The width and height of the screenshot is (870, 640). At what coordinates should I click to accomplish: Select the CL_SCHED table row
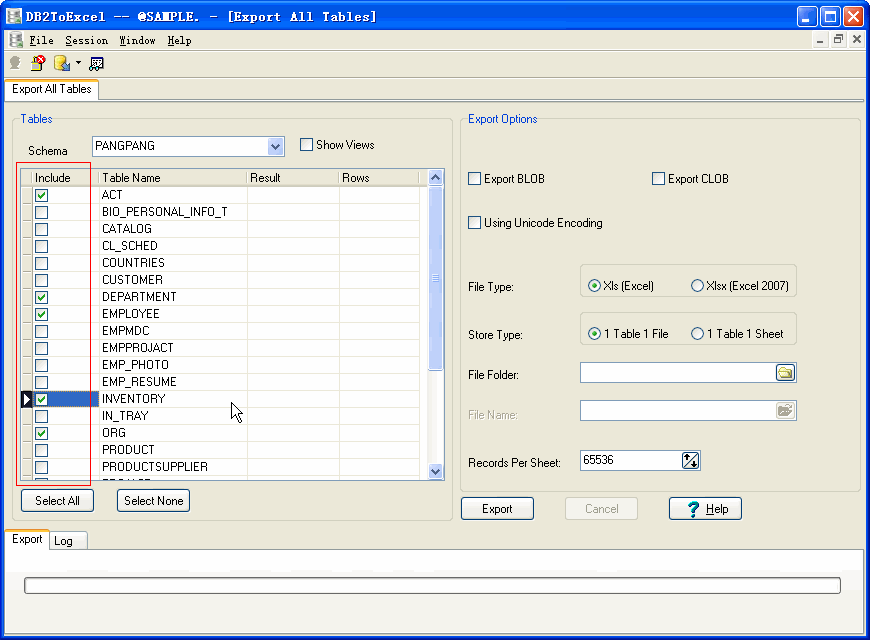[x=220, y=246]
